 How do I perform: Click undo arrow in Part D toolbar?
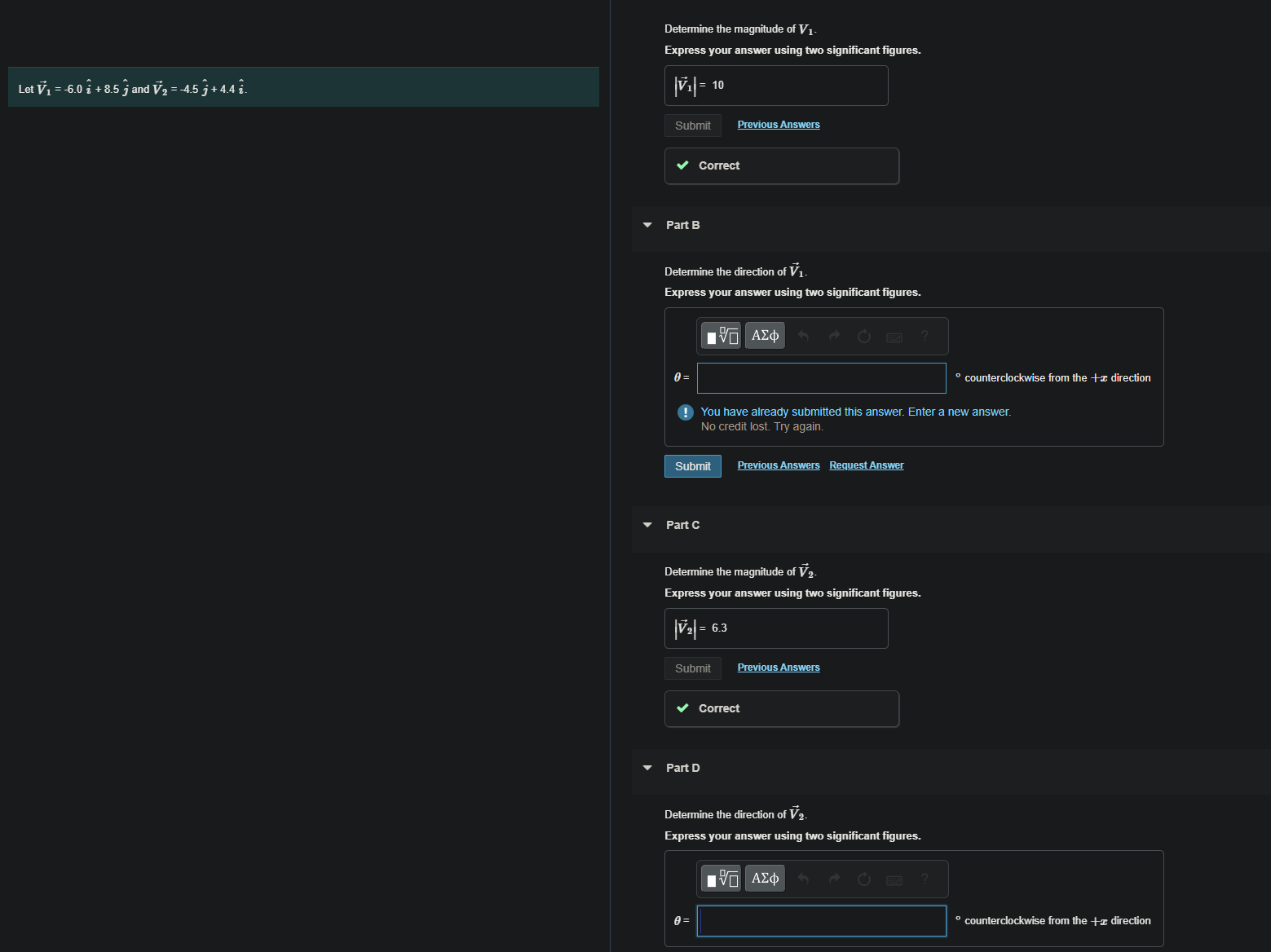(804, 879)
